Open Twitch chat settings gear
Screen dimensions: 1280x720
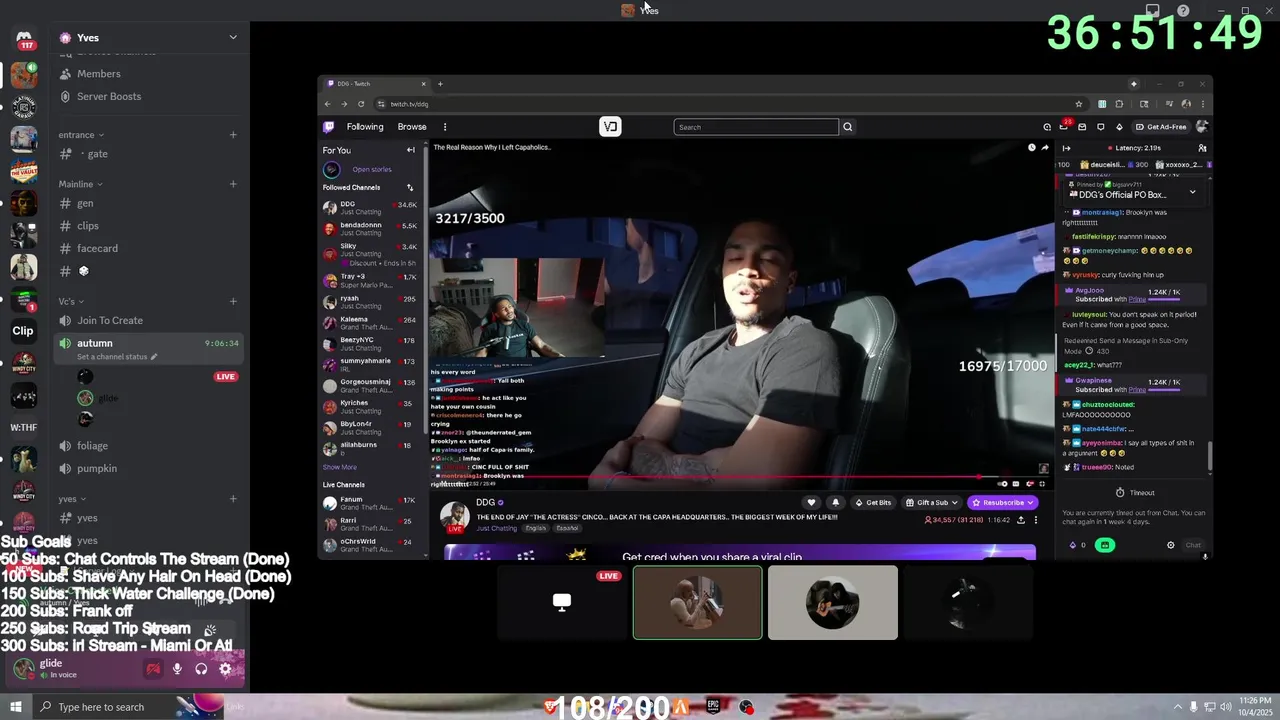click(1171, 545)
